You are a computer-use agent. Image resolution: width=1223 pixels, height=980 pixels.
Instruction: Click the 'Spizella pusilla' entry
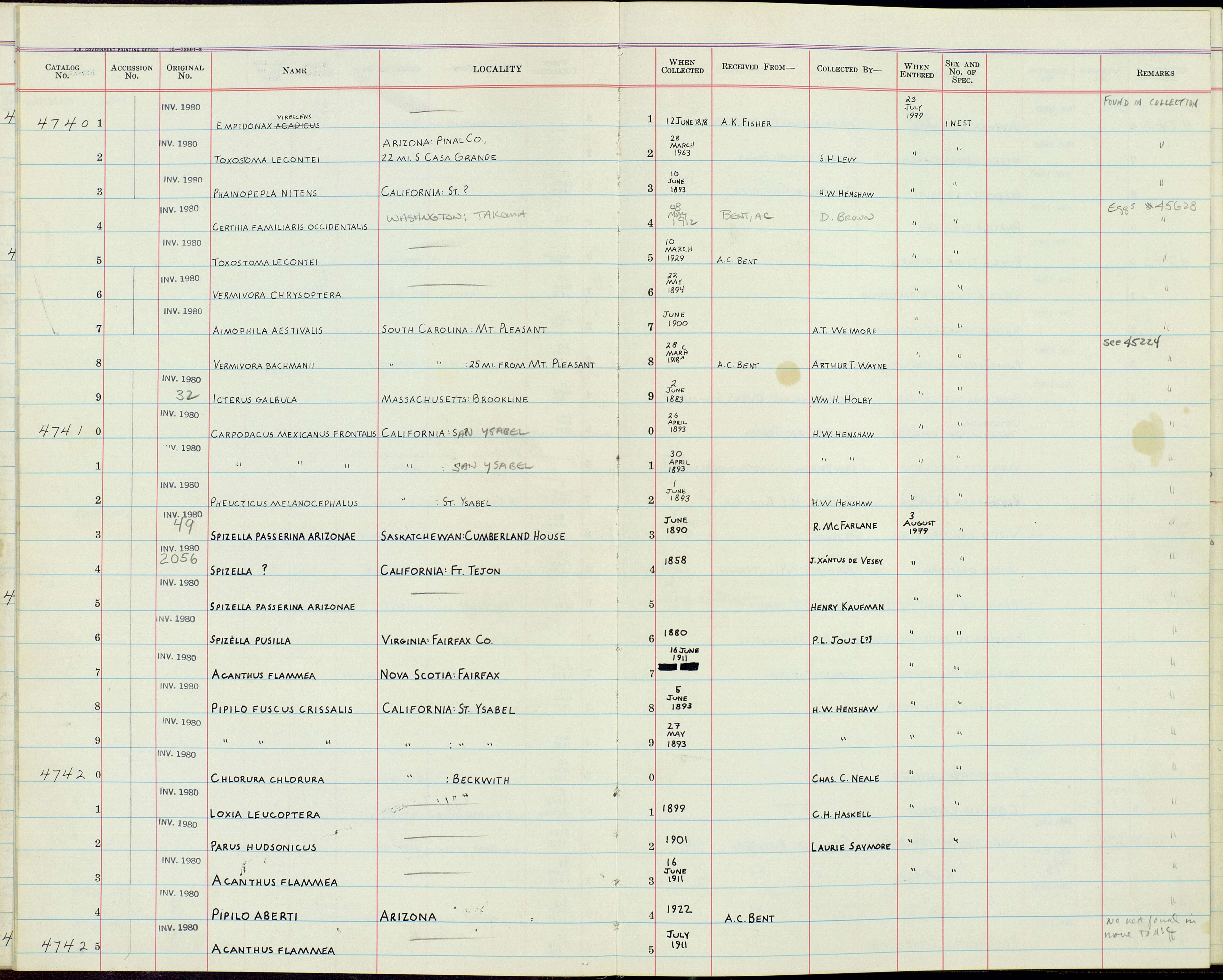(x=251, y=640)
